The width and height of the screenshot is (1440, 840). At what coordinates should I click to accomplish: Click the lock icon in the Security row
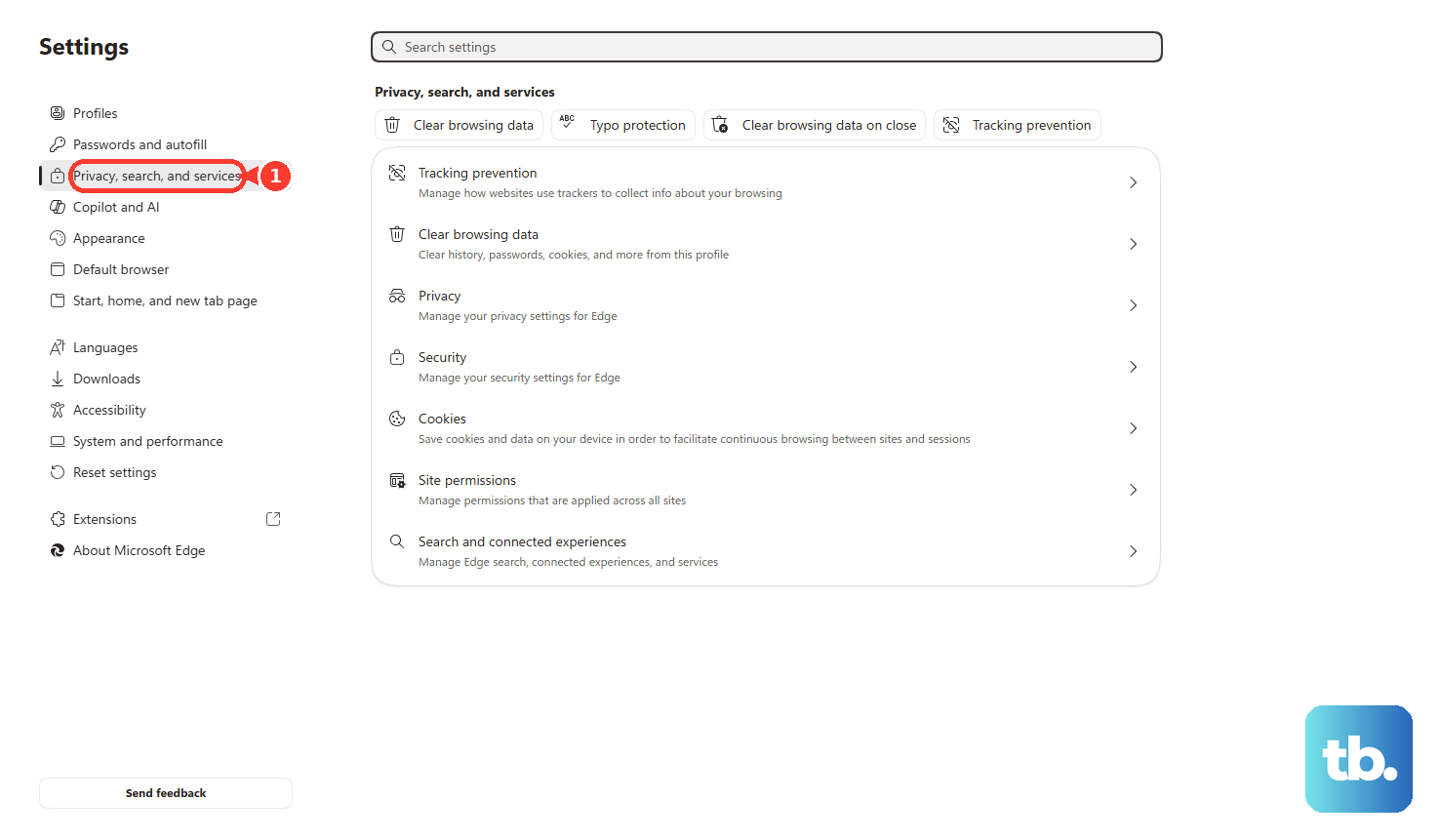[x=397, y=357]
